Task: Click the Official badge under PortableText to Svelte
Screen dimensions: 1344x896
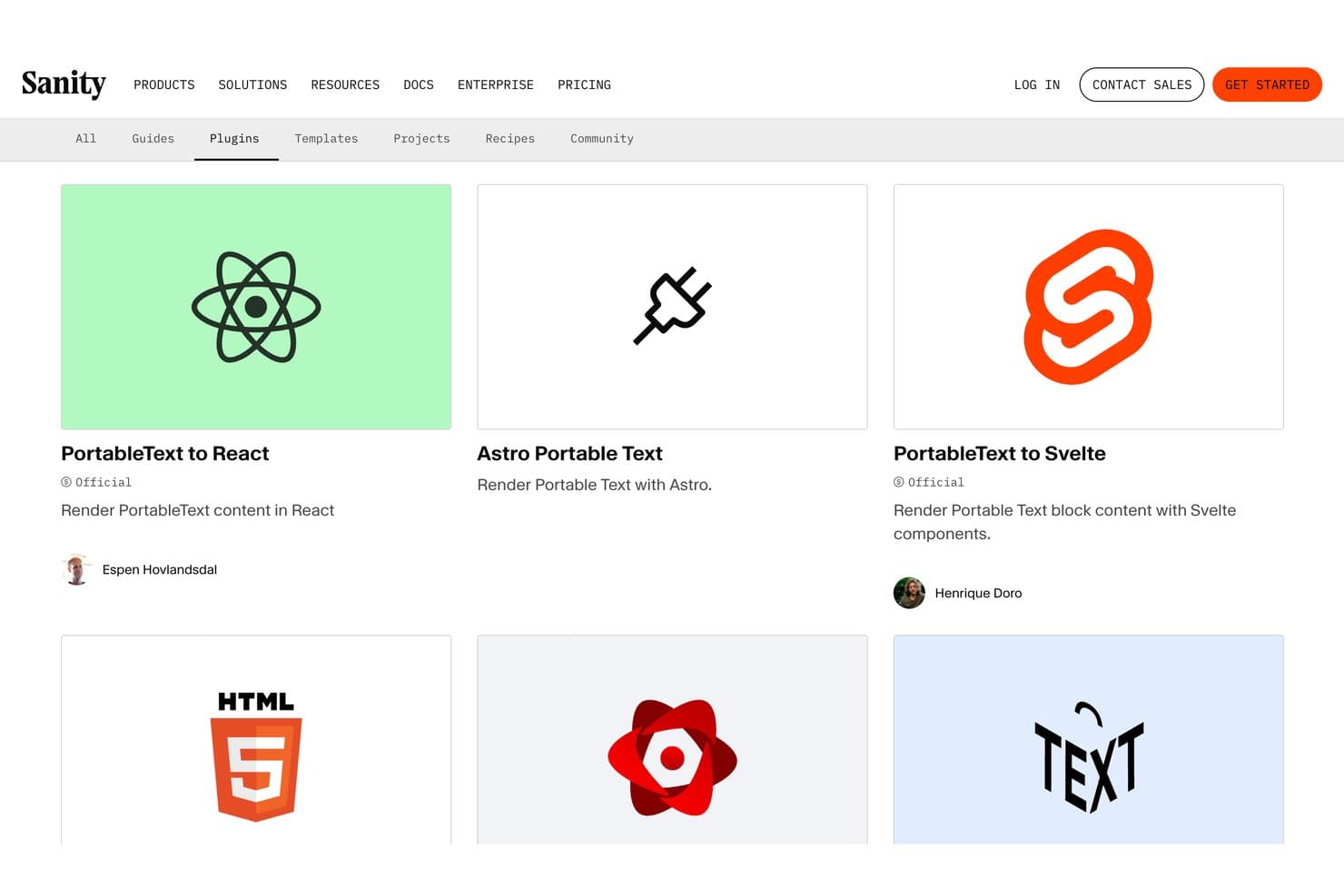Action: click(929, 482)
